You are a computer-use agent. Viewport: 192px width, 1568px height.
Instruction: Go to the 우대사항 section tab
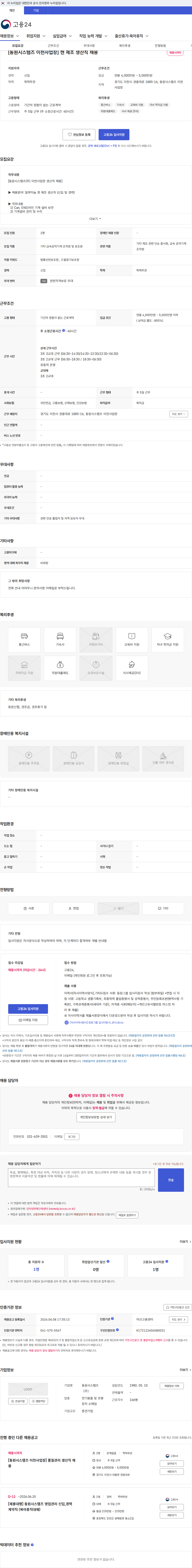[89, 46]
